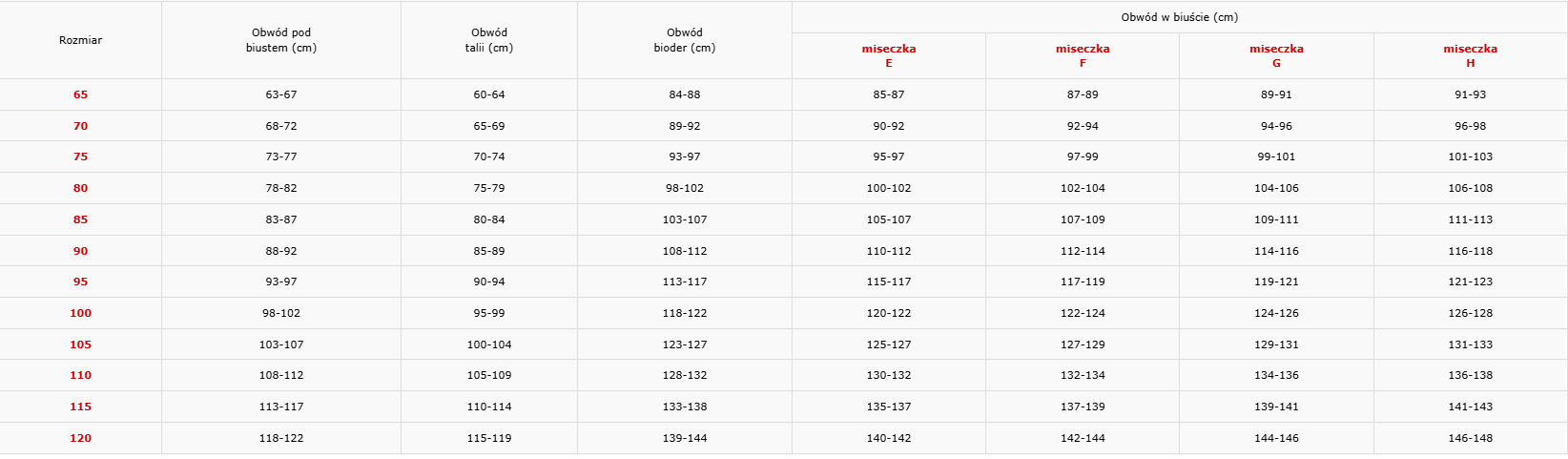Click size 100 row label
Viewport: 1568px width, 459px height.
(80, 313)
